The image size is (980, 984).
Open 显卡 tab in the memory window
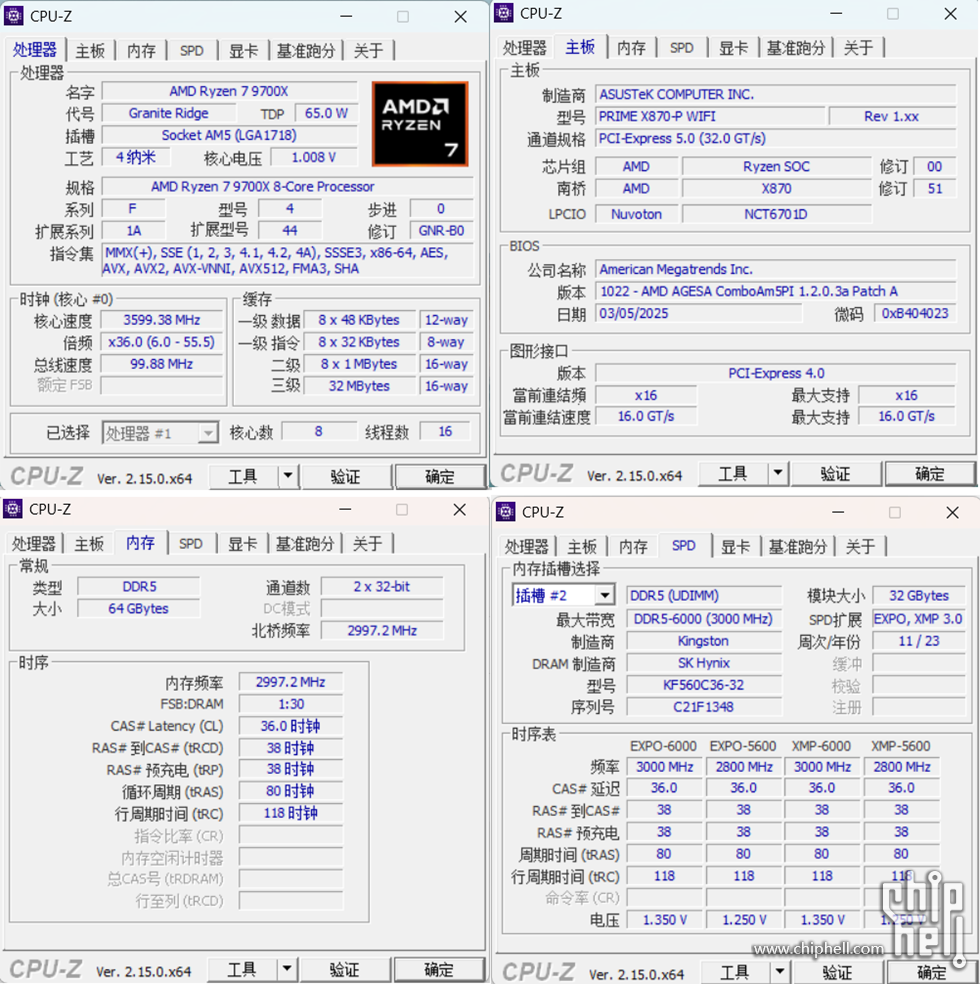[x=242, y=543]
